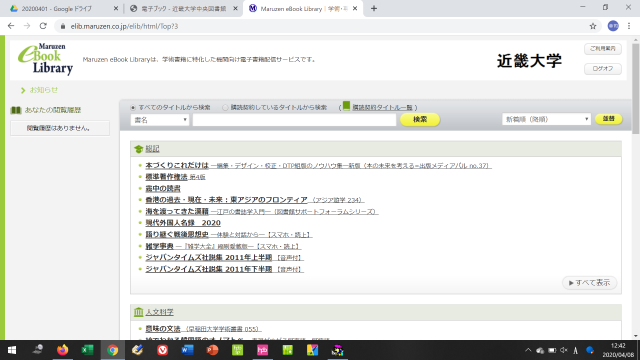Open the Chrome profile avatar

pyautogui.click(x=613, y=26)
